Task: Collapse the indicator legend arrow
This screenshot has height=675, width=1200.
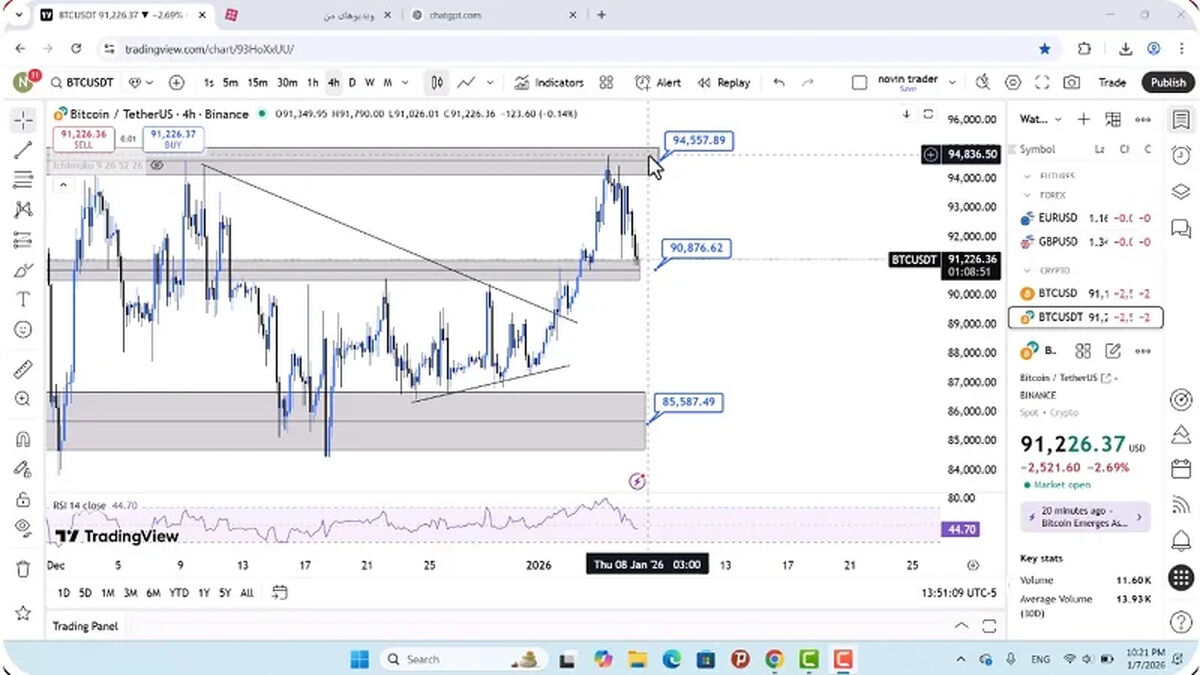Action: coord(63,184)
